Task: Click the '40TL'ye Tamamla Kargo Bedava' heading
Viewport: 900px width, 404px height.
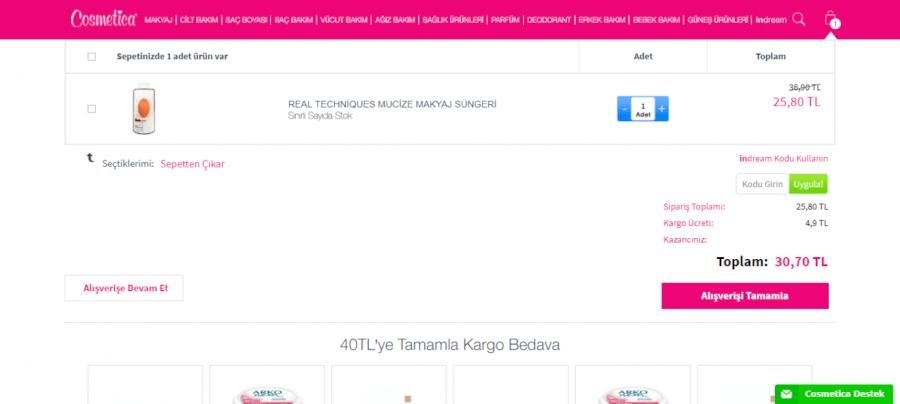Action: click(450, 345)
